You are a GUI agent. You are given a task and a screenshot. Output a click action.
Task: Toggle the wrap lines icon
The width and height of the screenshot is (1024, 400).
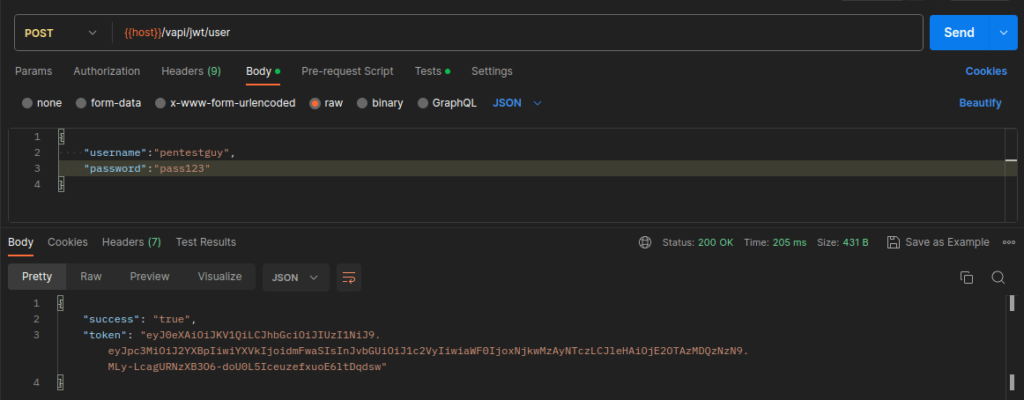coord(349,278)
